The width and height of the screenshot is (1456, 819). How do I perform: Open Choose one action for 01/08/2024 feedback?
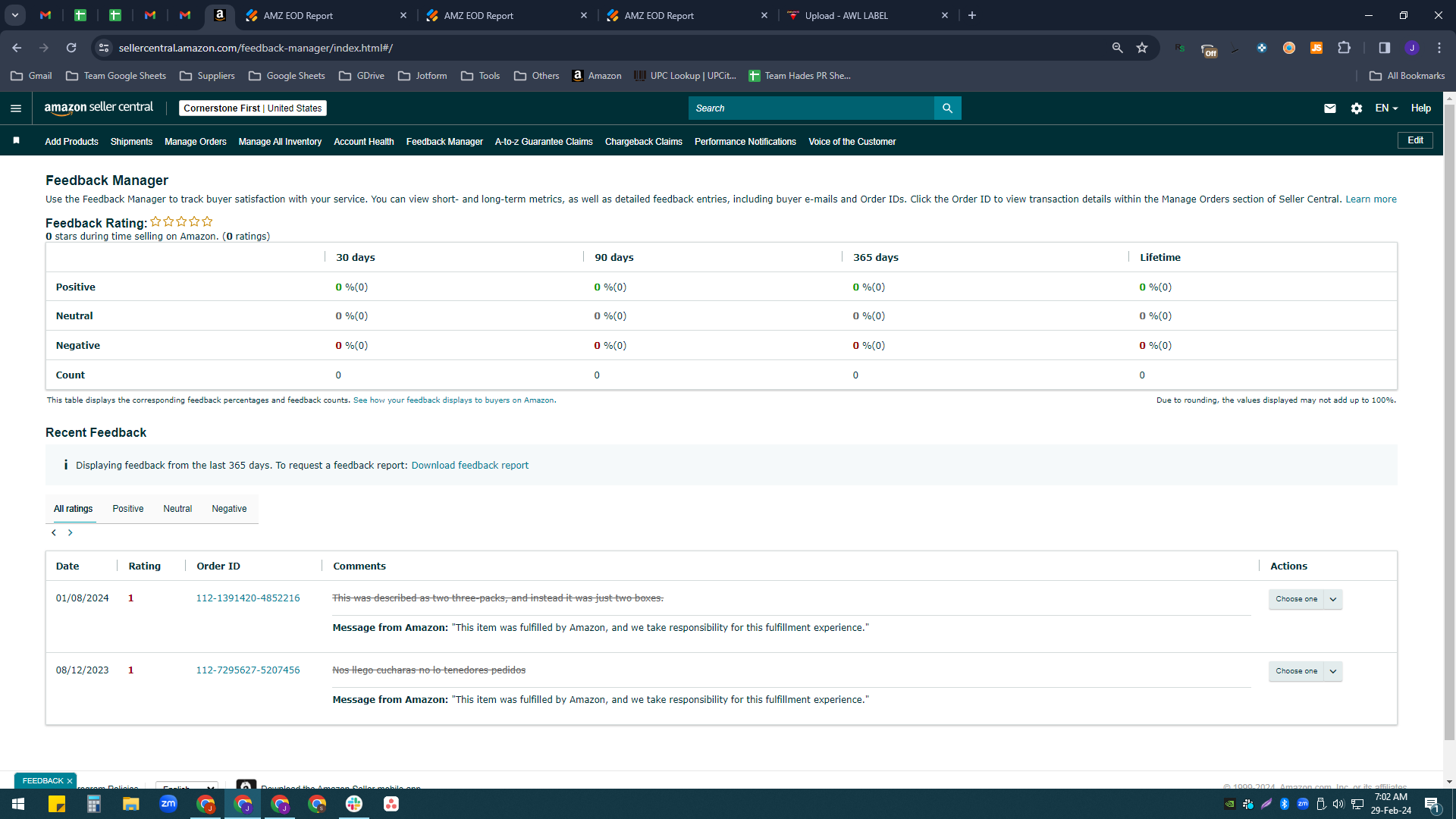[x=1305, y=599]
